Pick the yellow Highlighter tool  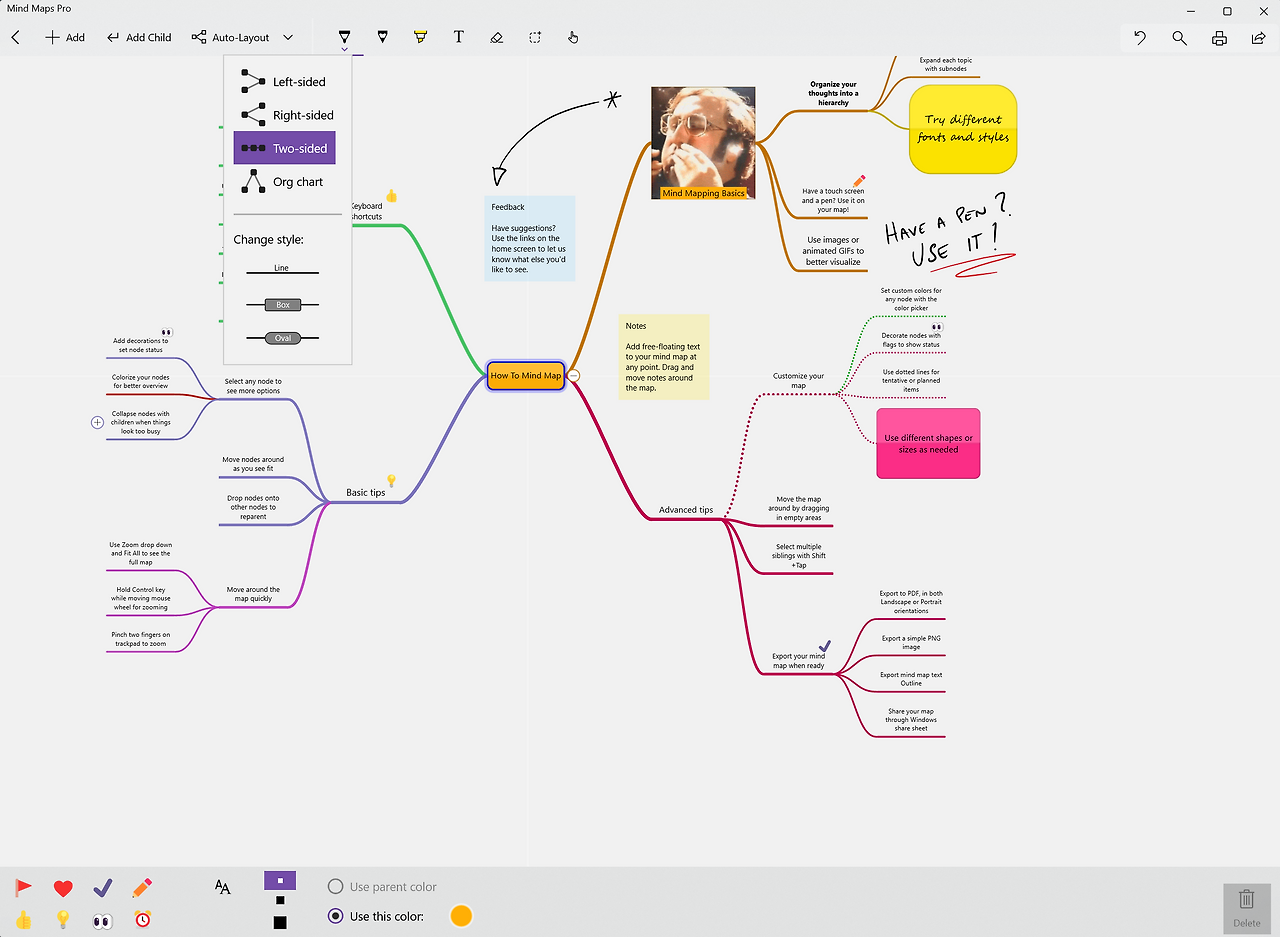point(420,36)
